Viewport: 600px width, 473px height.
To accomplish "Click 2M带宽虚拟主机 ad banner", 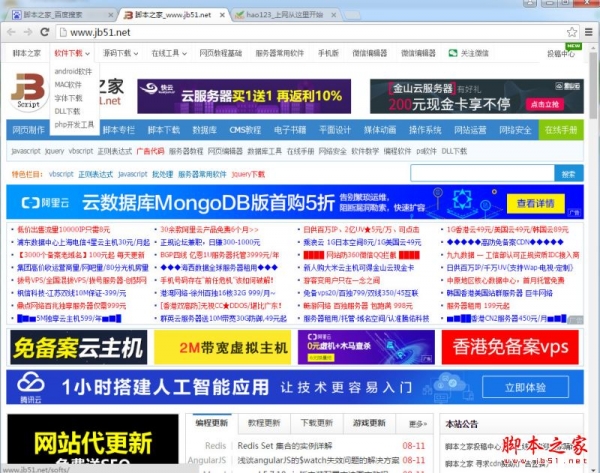I will (x=222, y=347).
